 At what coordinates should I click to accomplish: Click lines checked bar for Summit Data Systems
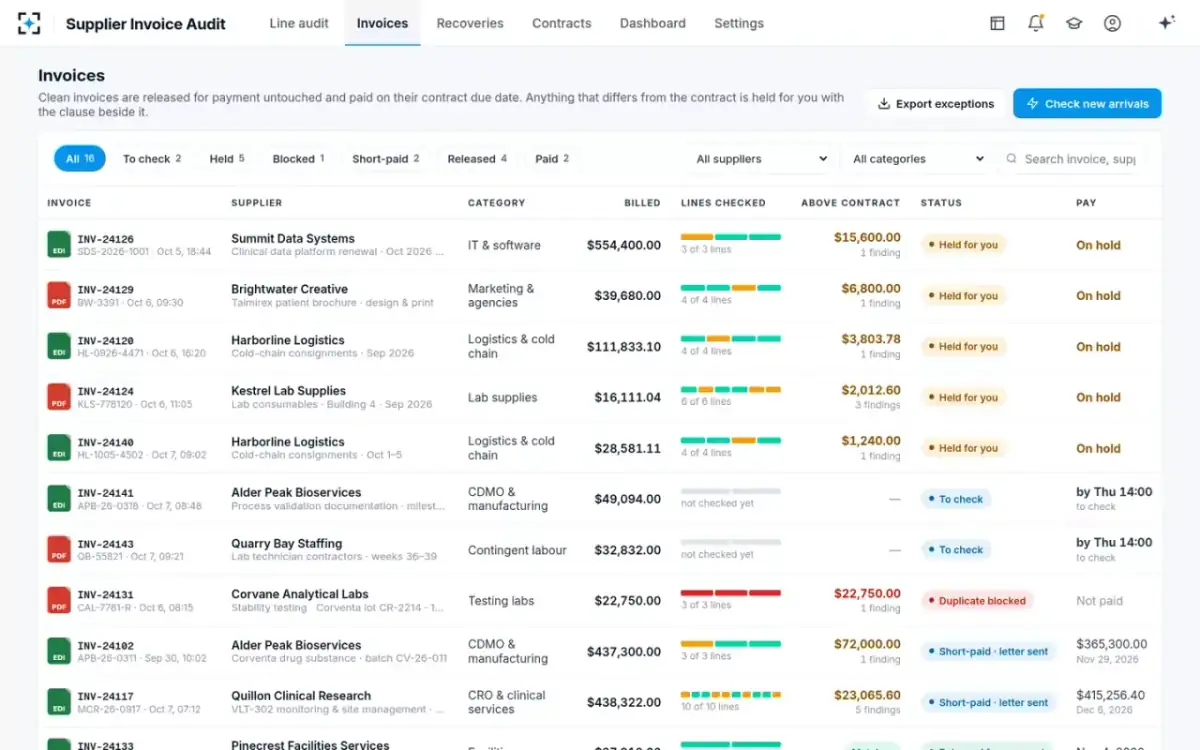point(731,237)
